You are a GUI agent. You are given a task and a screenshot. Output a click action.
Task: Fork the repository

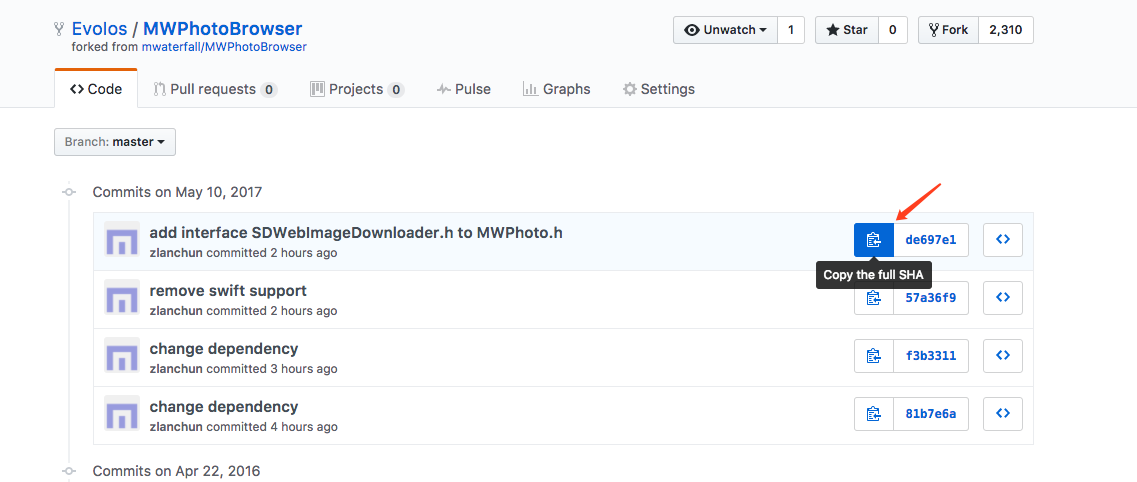coord(948,30)
